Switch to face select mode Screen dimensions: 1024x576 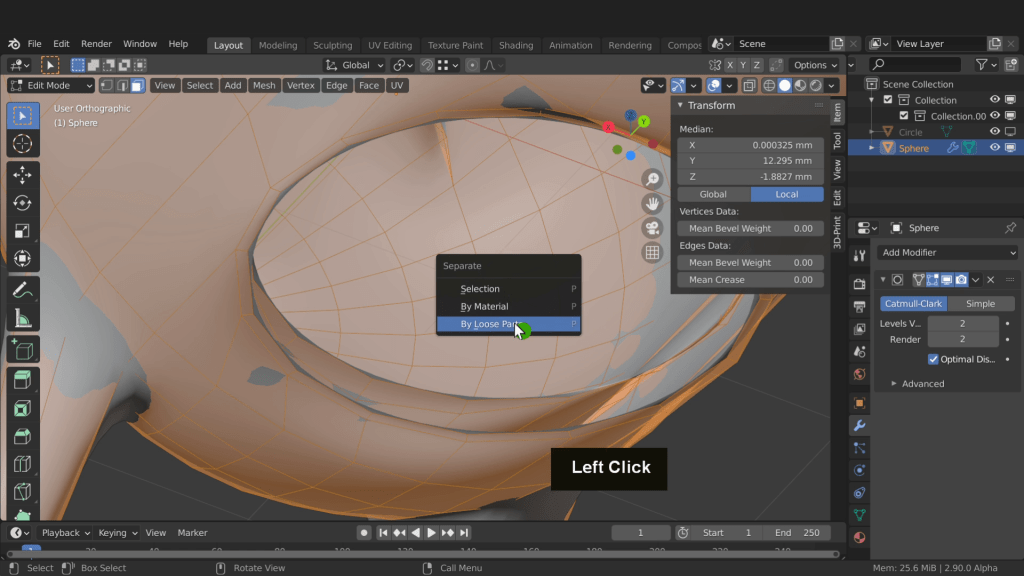pos(137,85)
